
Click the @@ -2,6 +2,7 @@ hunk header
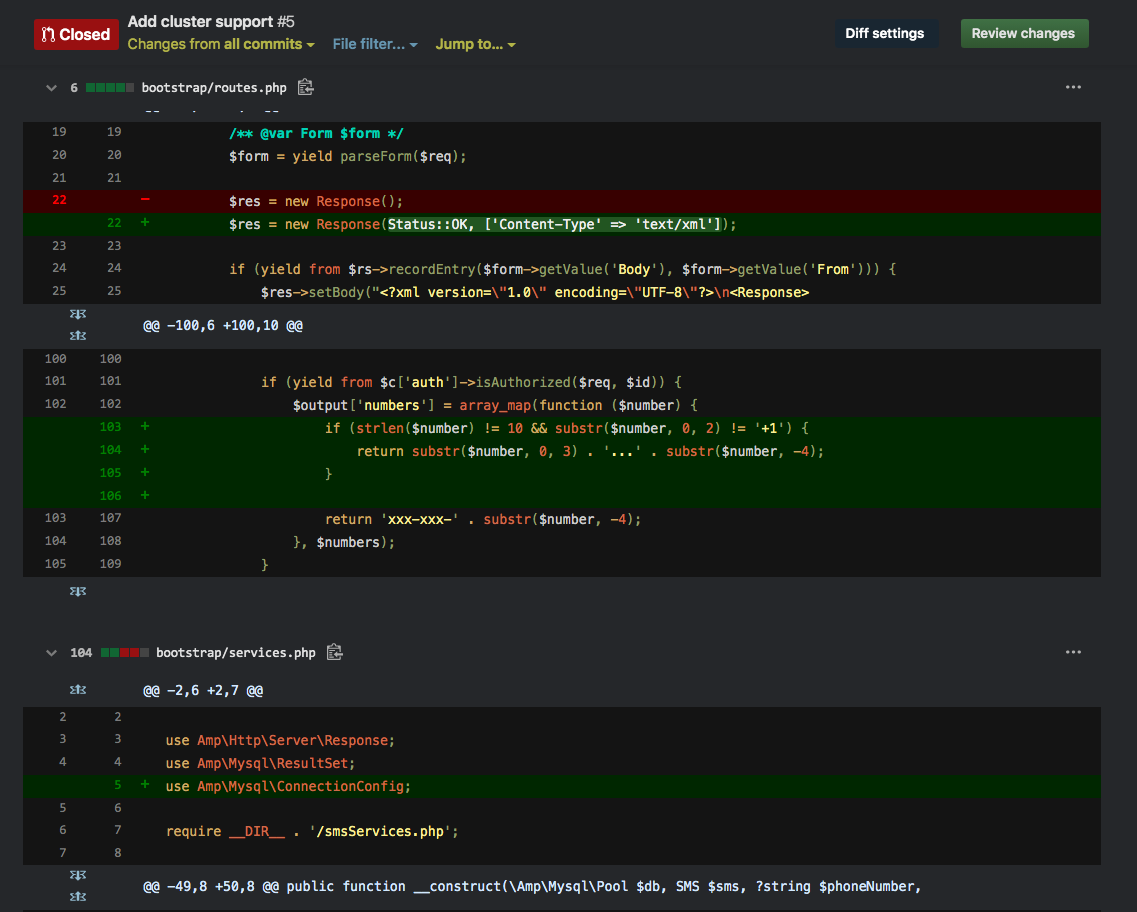coord(203,690)
